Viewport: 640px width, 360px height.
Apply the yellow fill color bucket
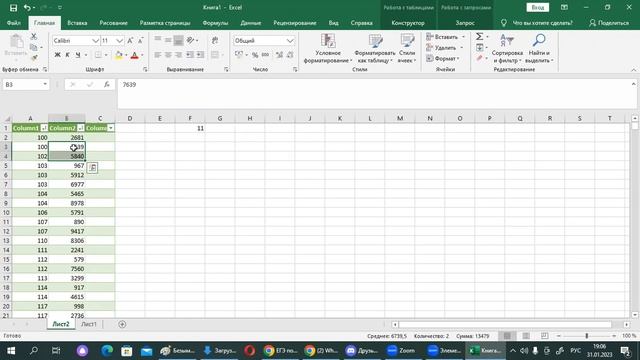(119, 55)
